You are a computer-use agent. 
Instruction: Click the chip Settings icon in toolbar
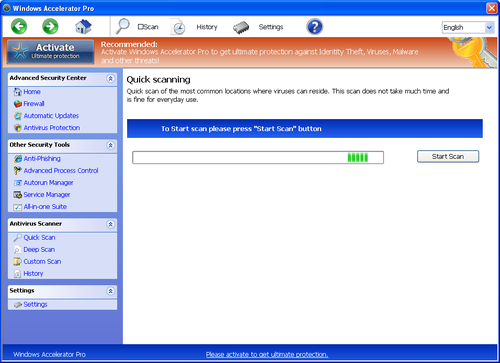pos(241,27)
